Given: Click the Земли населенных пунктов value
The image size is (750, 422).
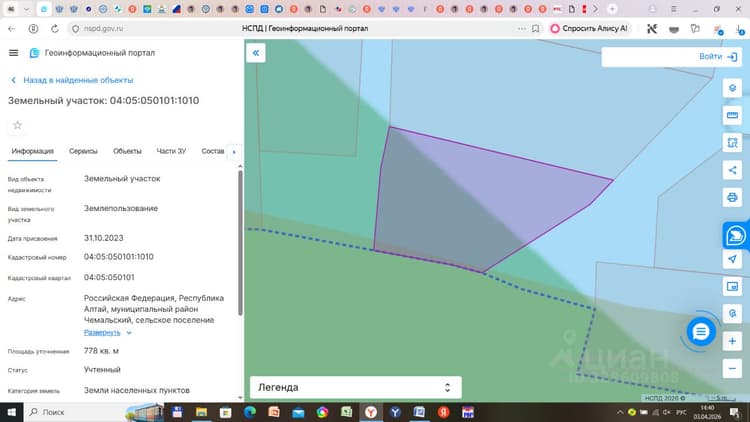Looking at the screenshot, I should click(x=137, y=390).
